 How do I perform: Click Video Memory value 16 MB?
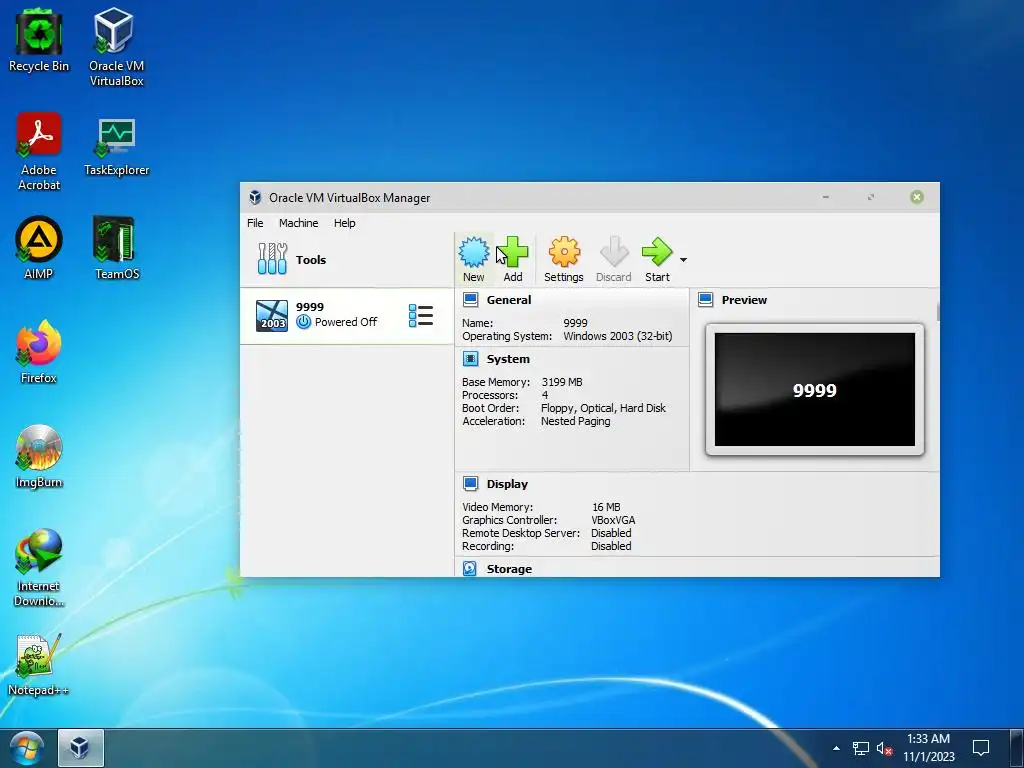pos(606,507)
